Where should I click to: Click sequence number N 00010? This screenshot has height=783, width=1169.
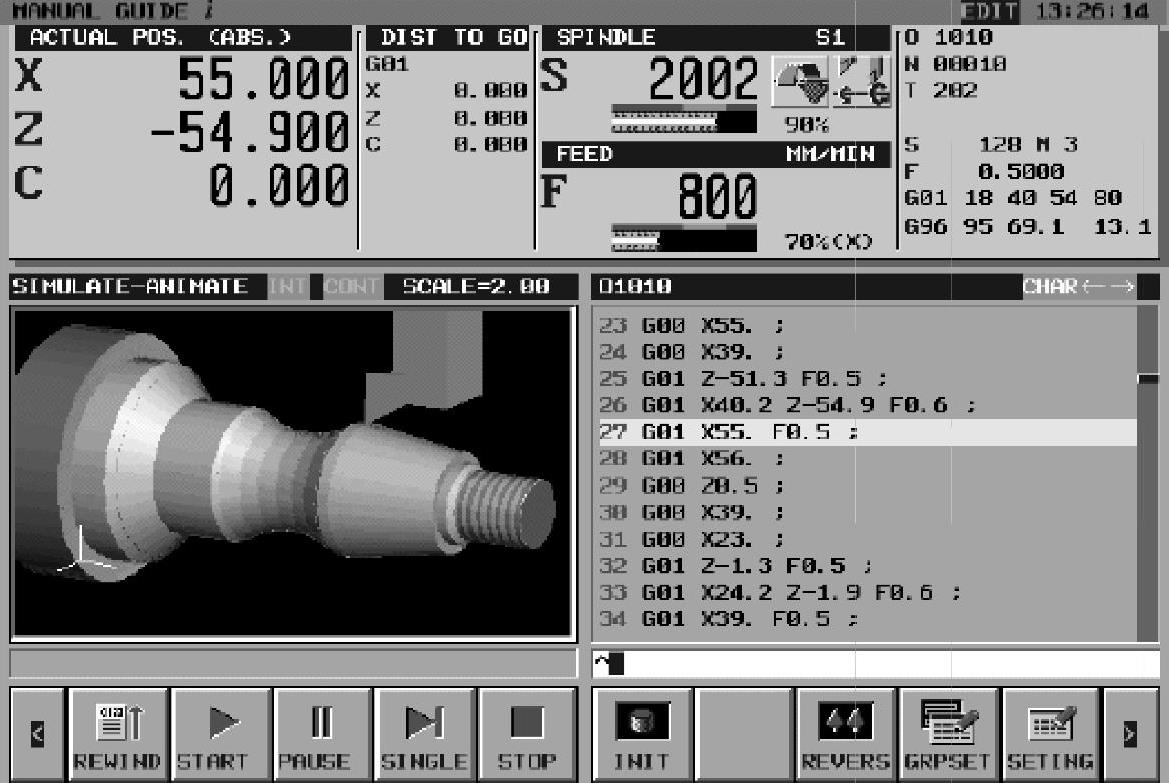pos(956,64)
